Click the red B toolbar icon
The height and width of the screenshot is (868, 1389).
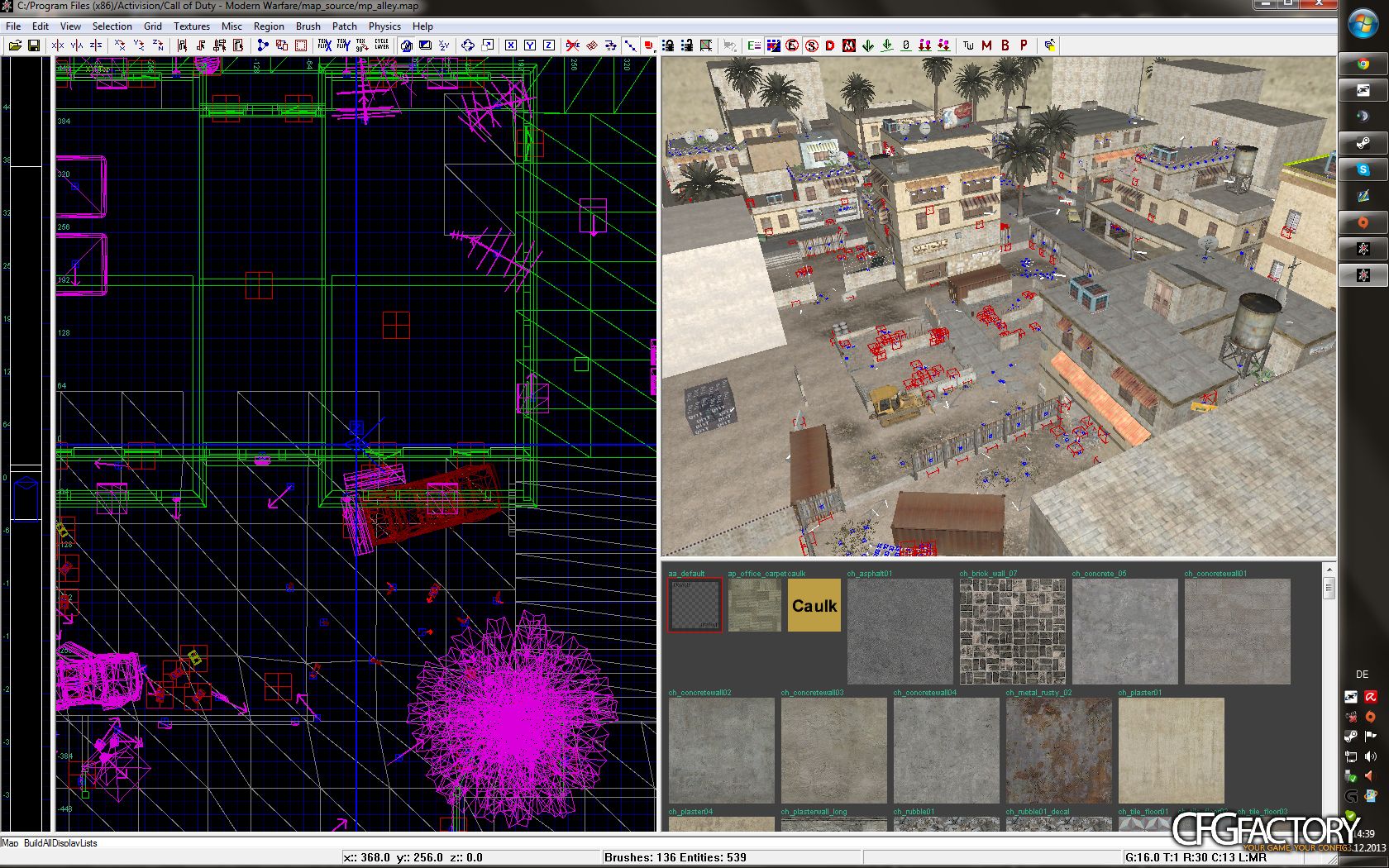point(1005,45)
